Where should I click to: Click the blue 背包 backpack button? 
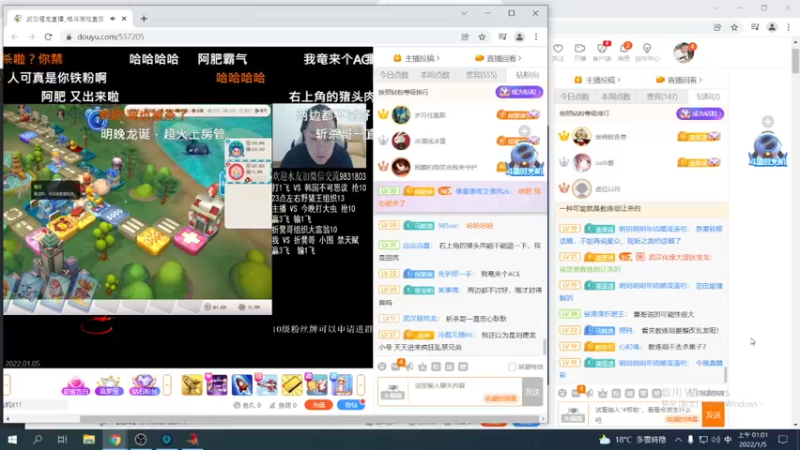(351, 405)
